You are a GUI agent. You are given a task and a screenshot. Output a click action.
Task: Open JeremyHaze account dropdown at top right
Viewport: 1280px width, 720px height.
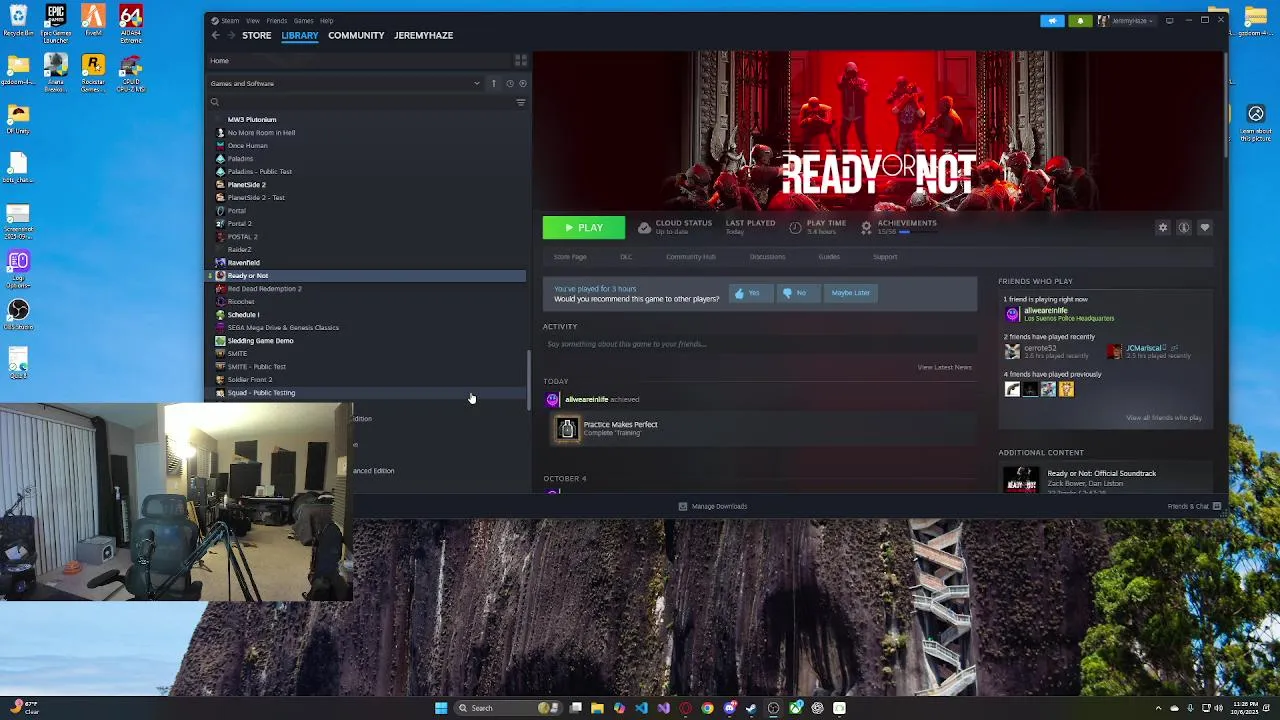[x=1126, y=20]
